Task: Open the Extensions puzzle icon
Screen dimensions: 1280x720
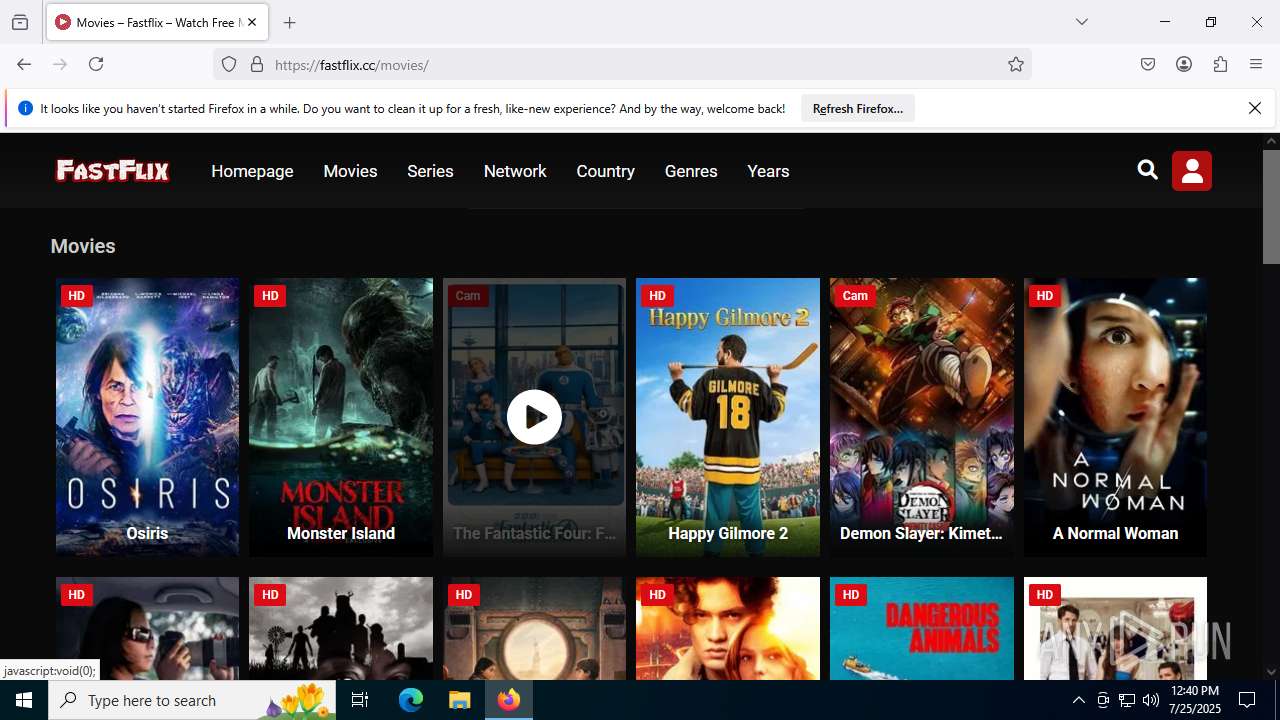Action: point(1220,64)
